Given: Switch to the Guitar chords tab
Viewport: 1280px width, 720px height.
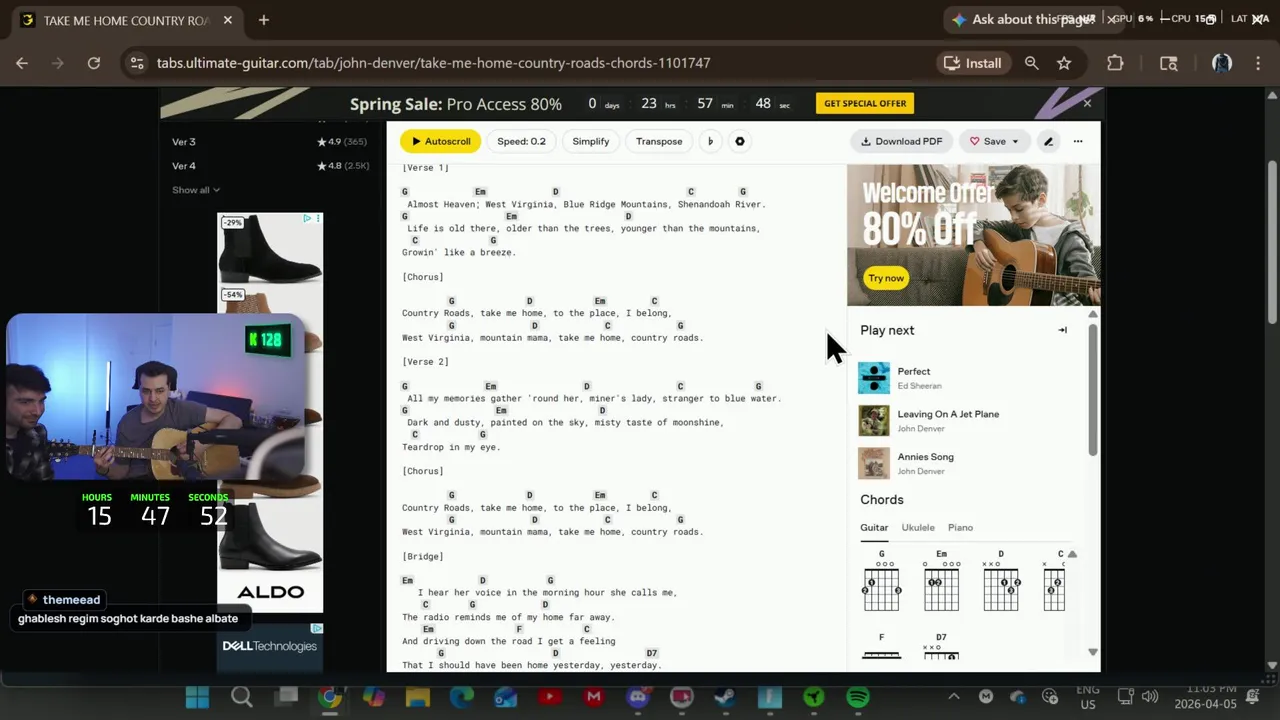Looking at the screenshot, I should [874, 528].
